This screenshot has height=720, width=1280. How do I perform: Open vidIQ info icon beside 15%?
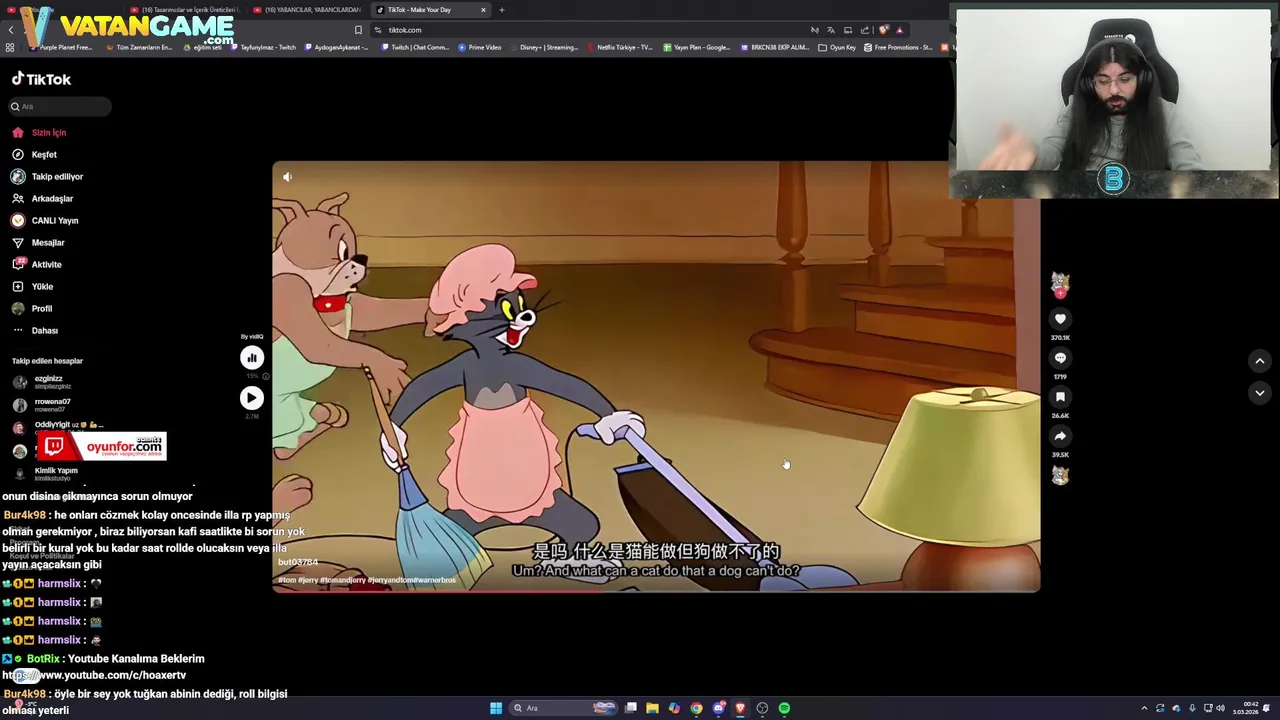pos(265,377)
